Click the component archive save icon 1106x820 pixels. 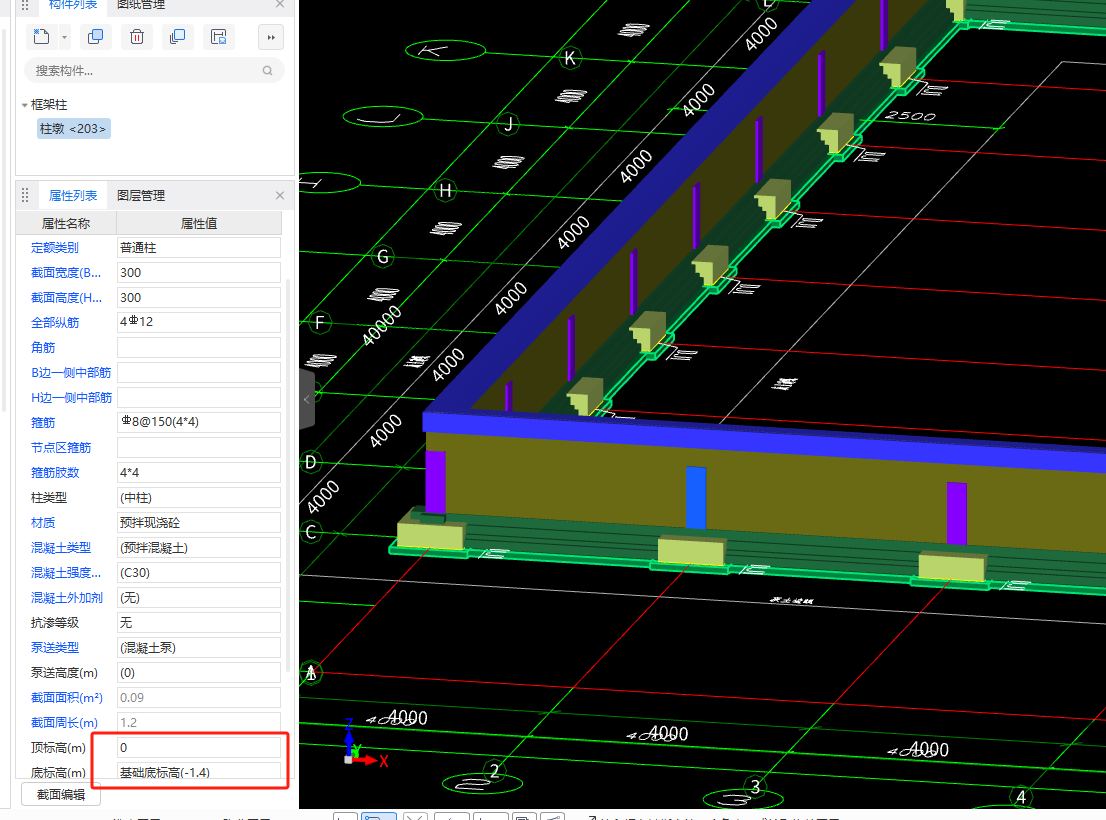click(x=219, y=37)
